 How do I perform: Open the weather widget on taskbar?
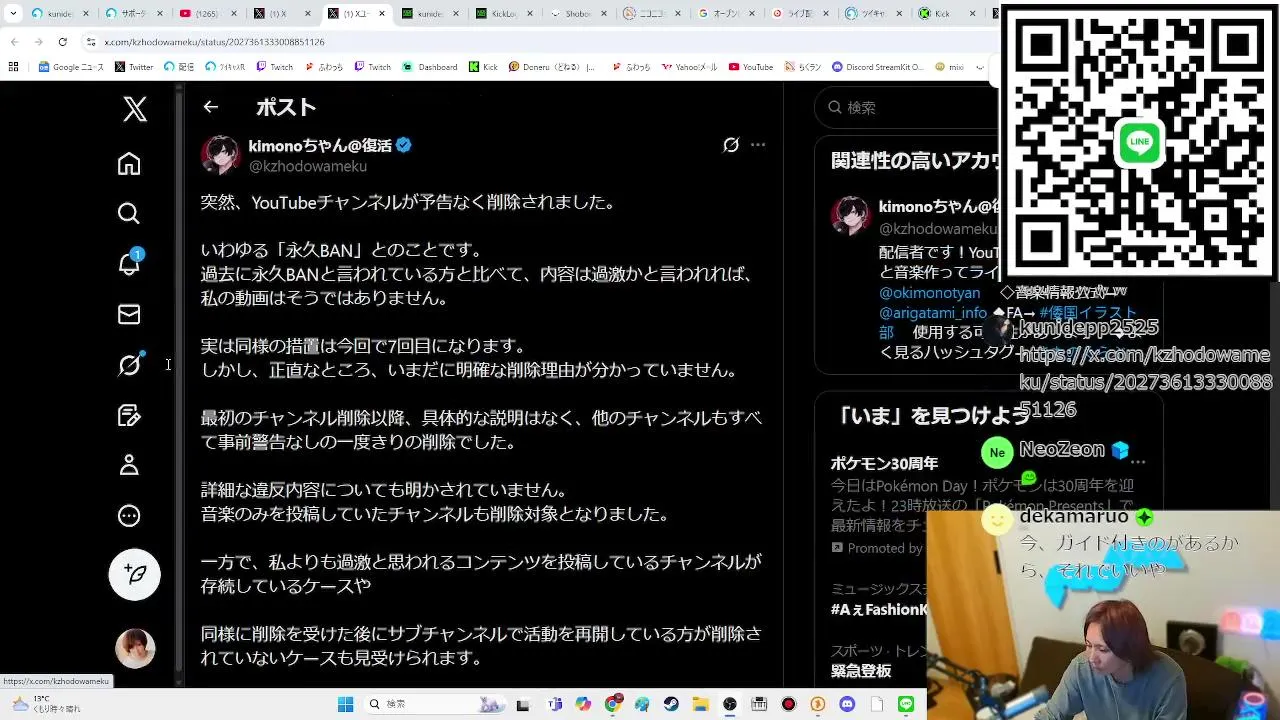45,704
